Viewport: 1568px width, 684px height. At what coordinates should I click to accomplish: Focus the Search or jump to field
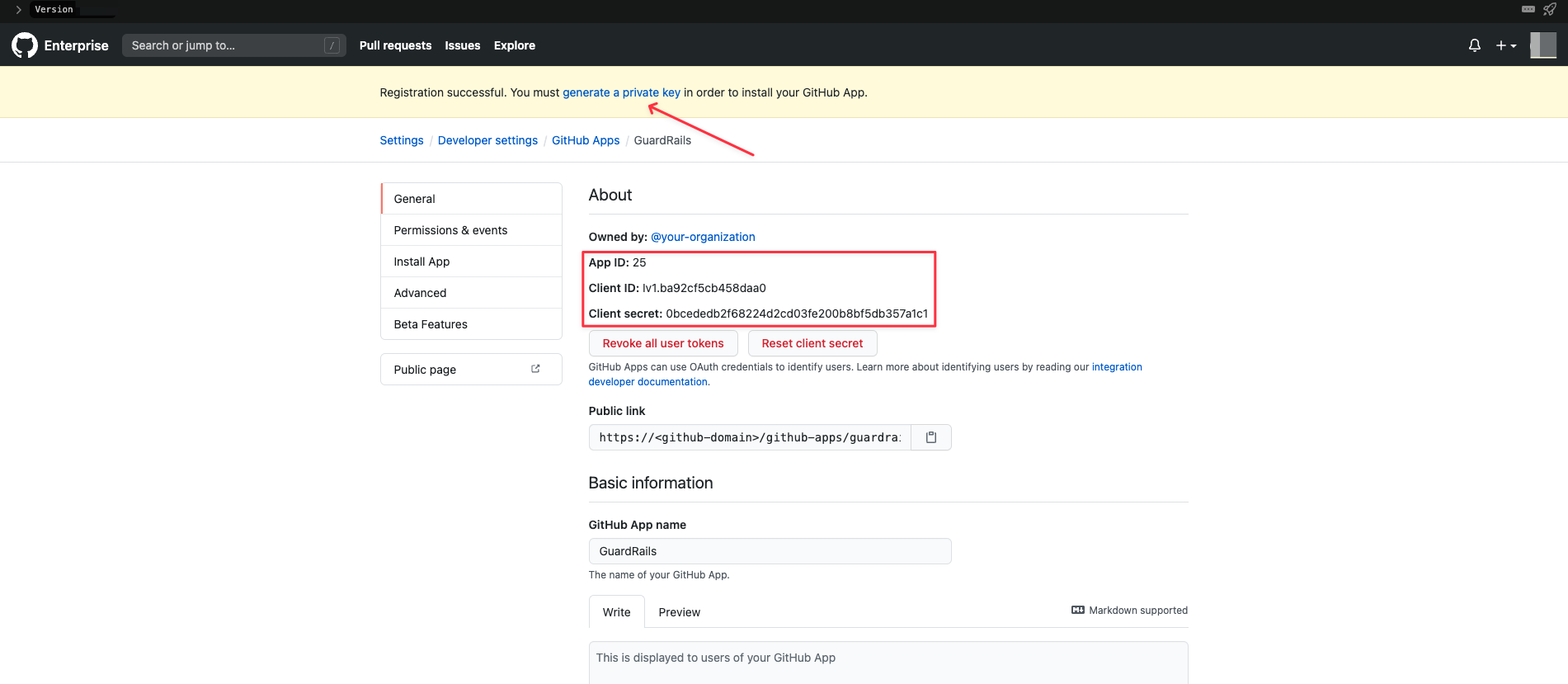pyautogui.click(x=233, y=45)
